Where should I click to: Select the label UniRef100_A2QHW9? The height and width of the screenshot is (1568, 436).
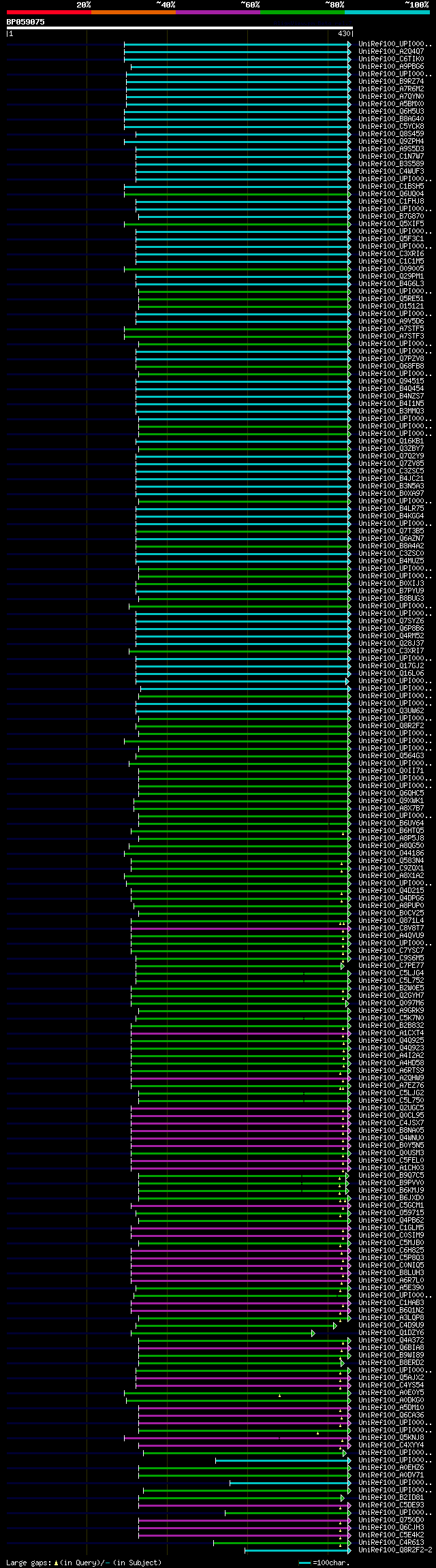pos(391,1078)
